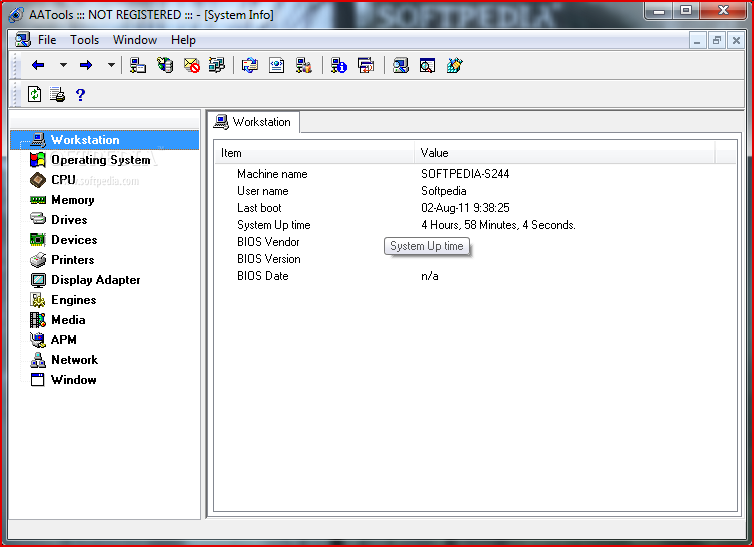This screenshot has width=754, height=547.
Task: Click the Last boot row
Action: click(x=475, y=208)
